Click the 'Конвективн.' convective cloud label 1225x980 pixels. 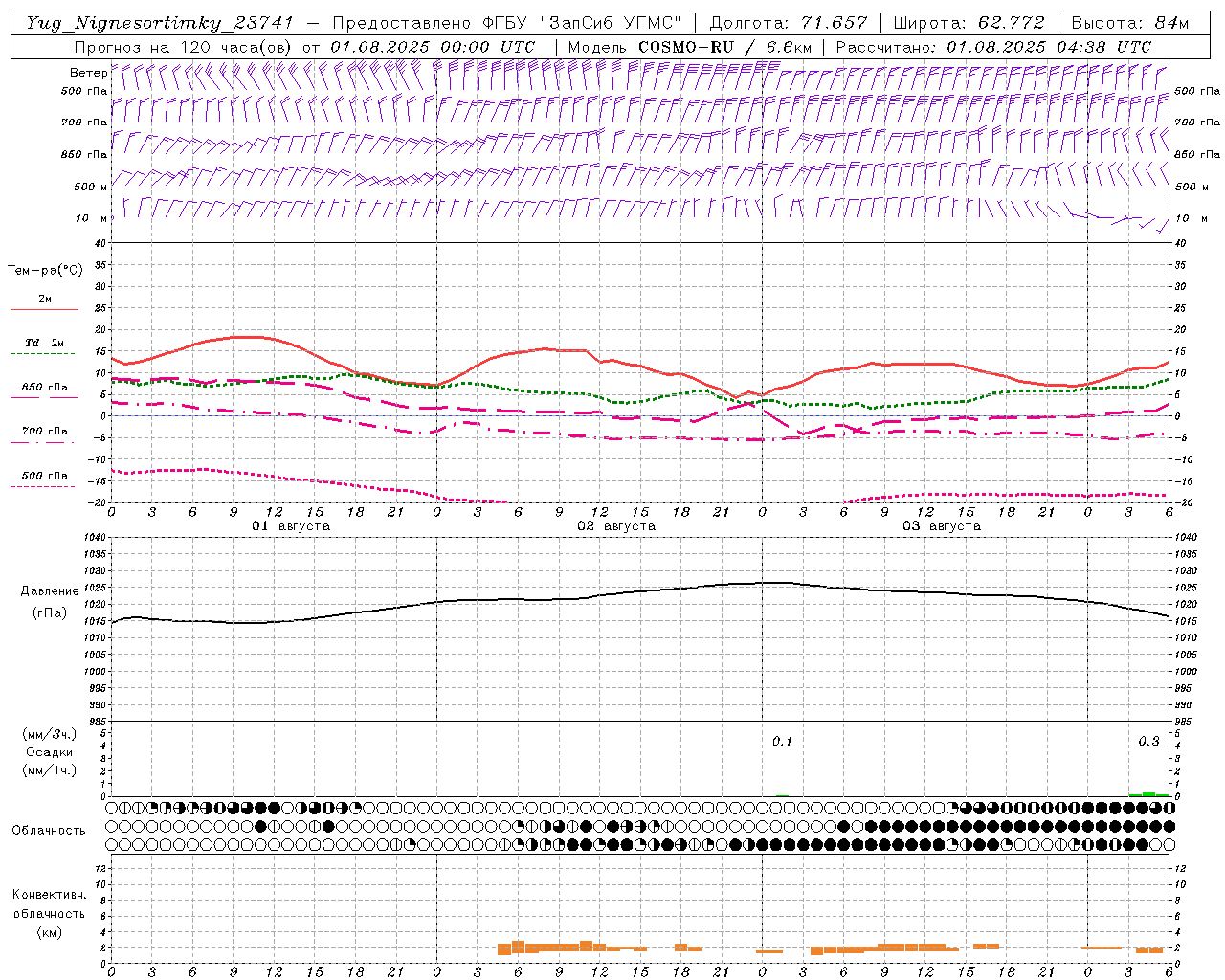tap(49, 895)
